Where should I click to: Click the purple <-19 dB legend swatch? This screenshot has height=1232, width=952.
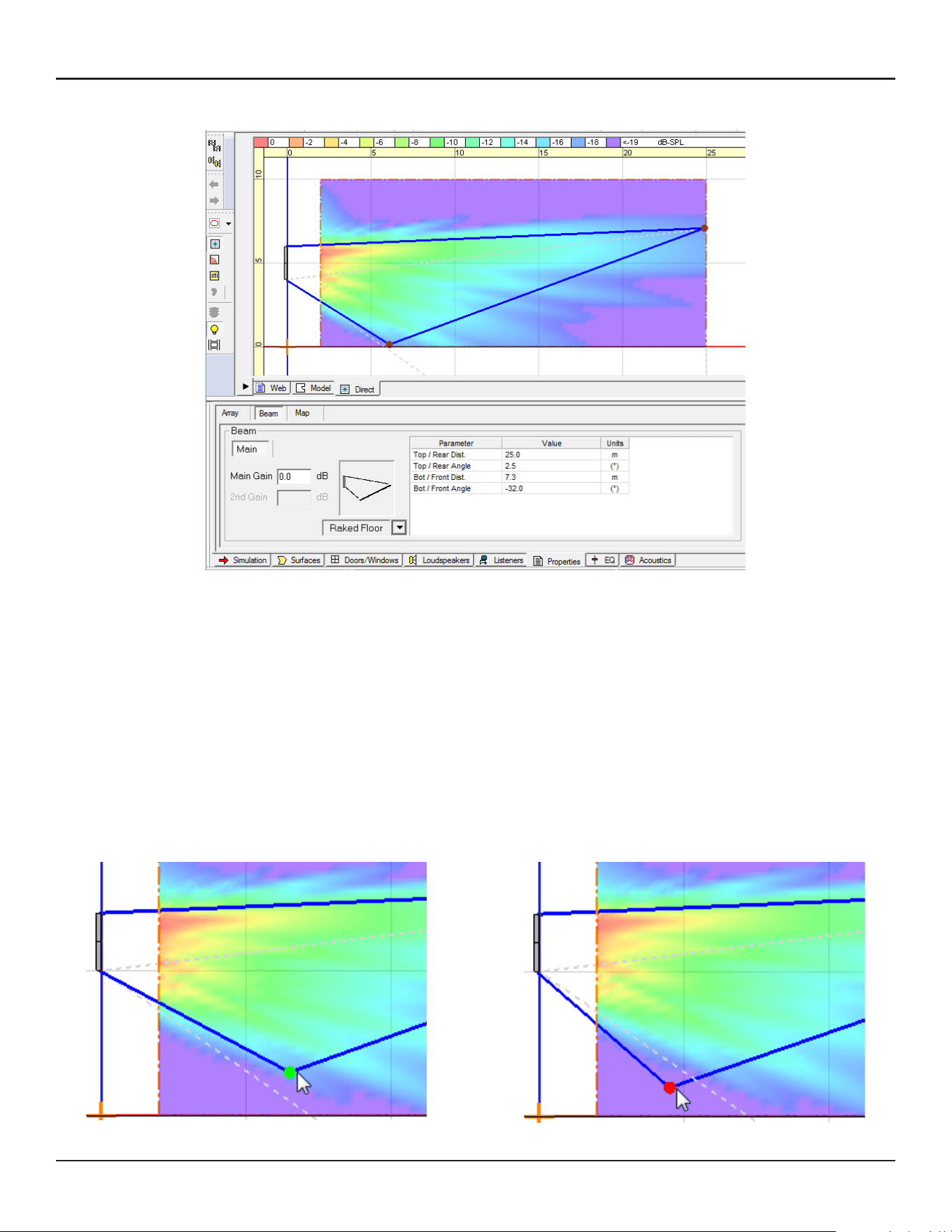[613, 142]
